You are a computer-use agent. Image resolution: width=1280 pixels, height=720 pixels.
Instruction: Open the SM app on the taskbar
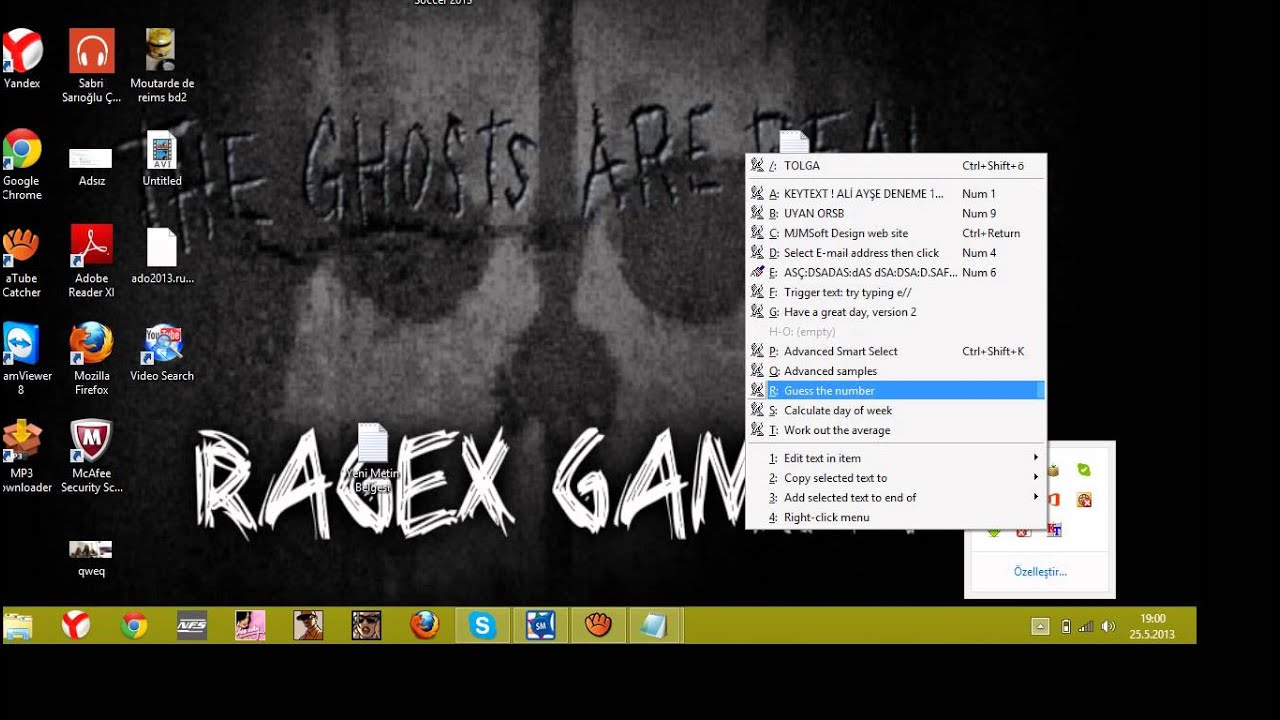(541, 625)
